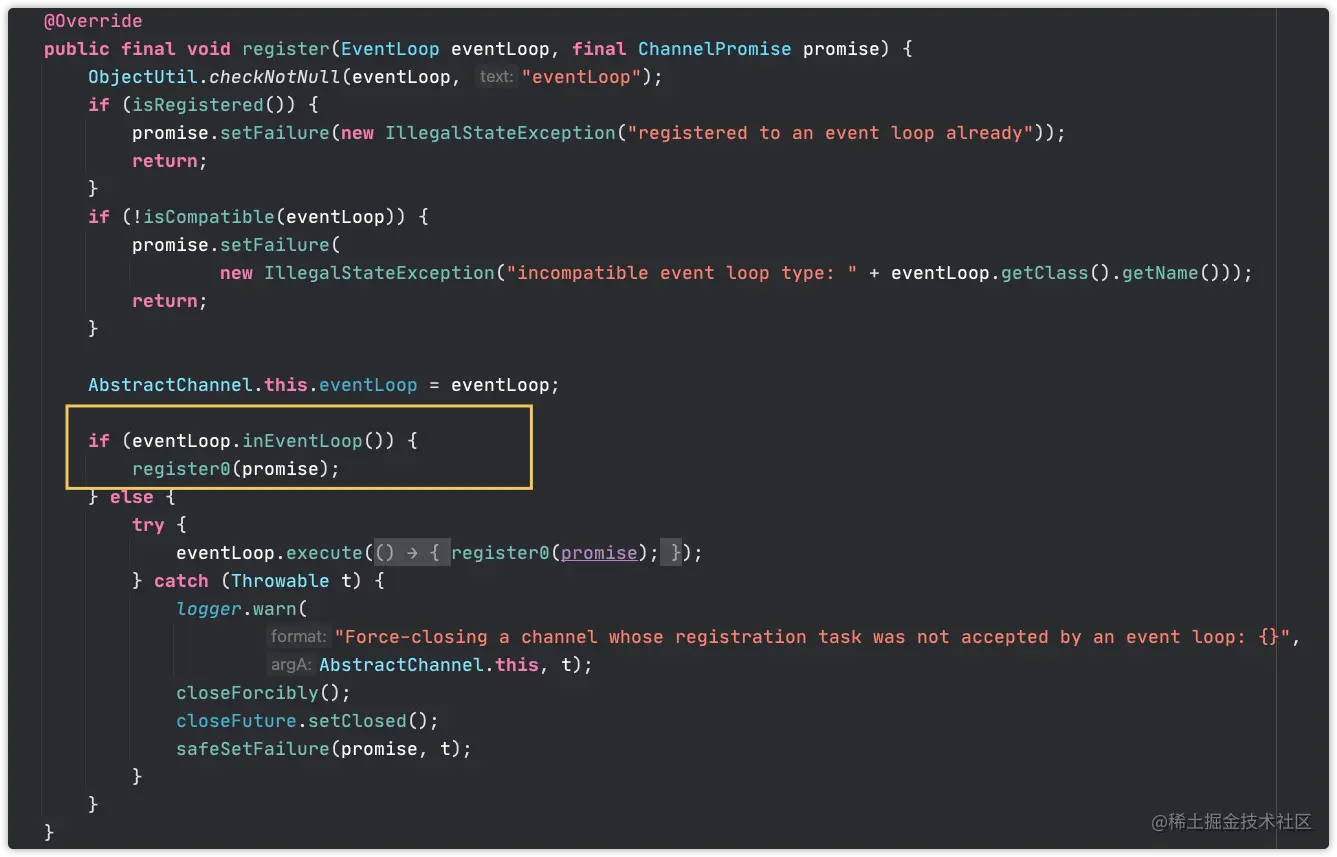Image resolution: width=1337 pixels, height=857 pixels.
Task: Click register0(promise) under the inEventLoop check
Action: click(x=236, y=469)
